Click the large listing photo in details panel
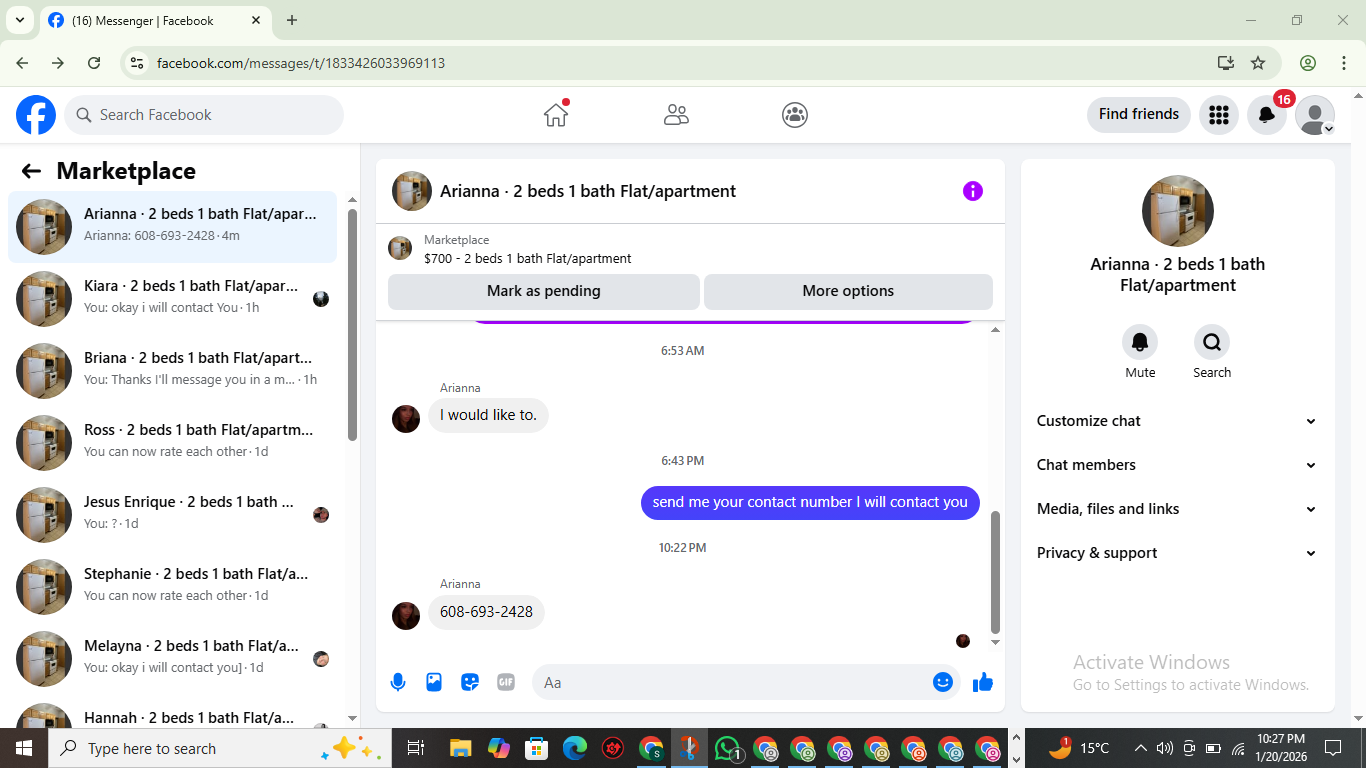 (1178, 211)
